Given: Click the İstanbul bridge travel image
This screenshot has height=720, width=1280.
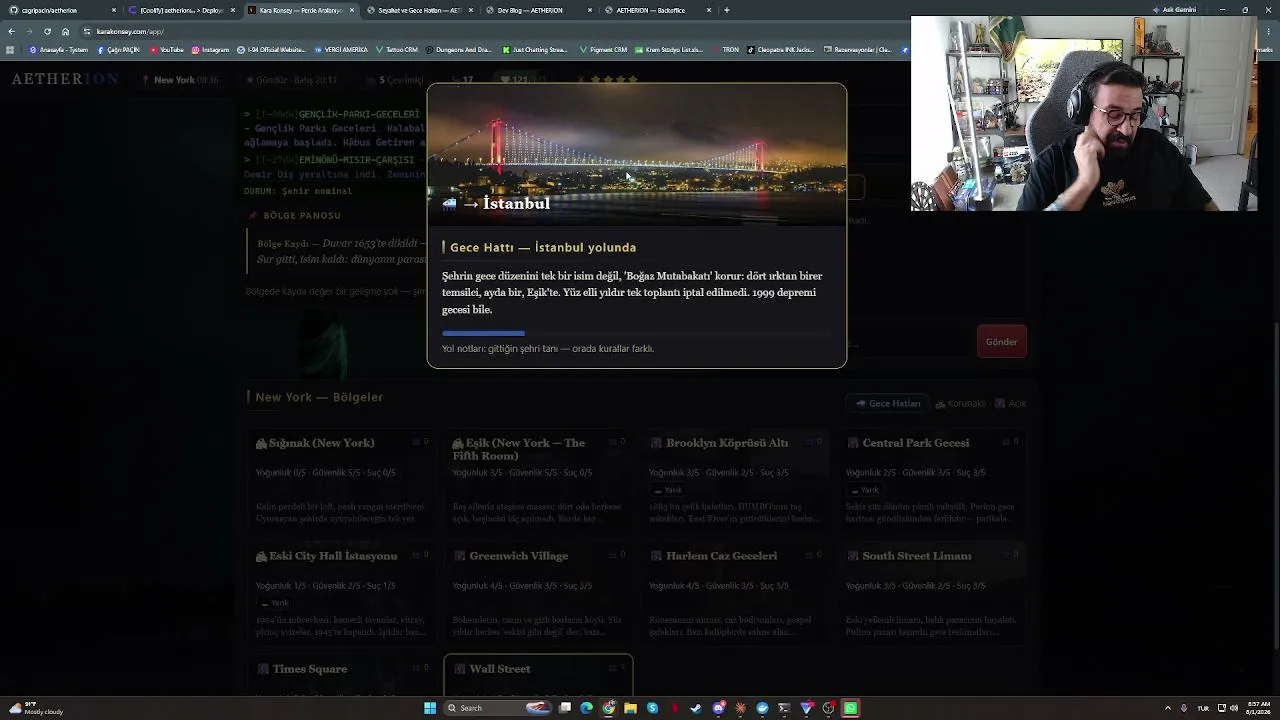Looking at the screenshot, I should point(636,154).
